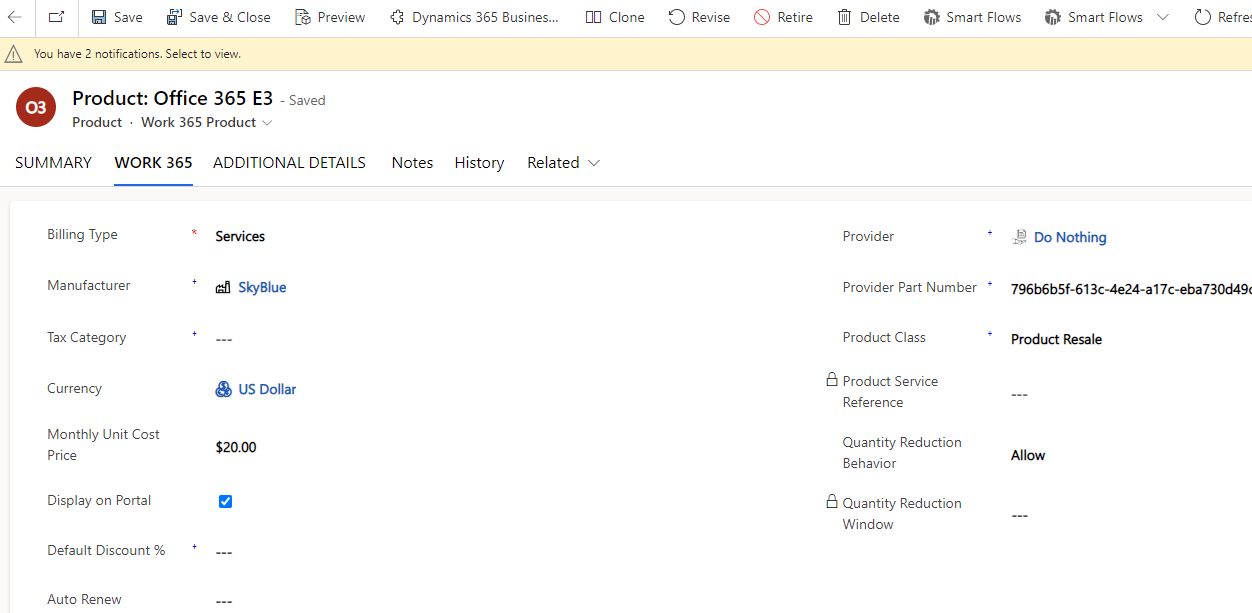Edit Monthly Unit Cost Price $20.00

(236, 447)
